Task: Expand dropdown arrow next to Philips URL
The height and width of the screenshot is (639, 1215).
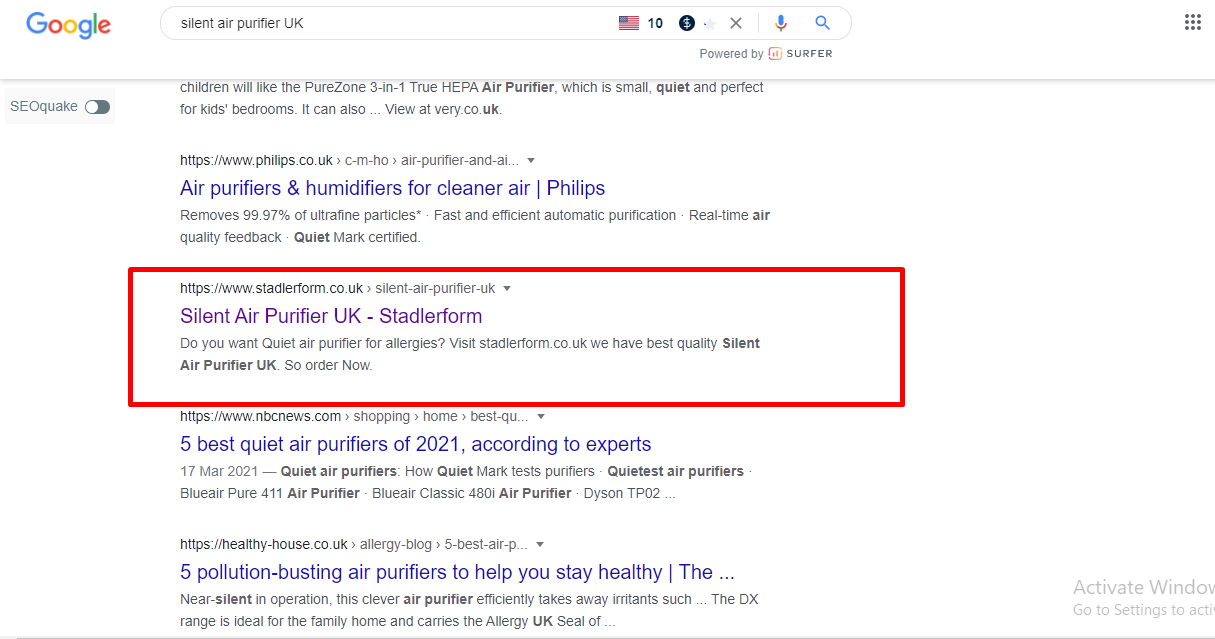Action: (x=530, y=160)
